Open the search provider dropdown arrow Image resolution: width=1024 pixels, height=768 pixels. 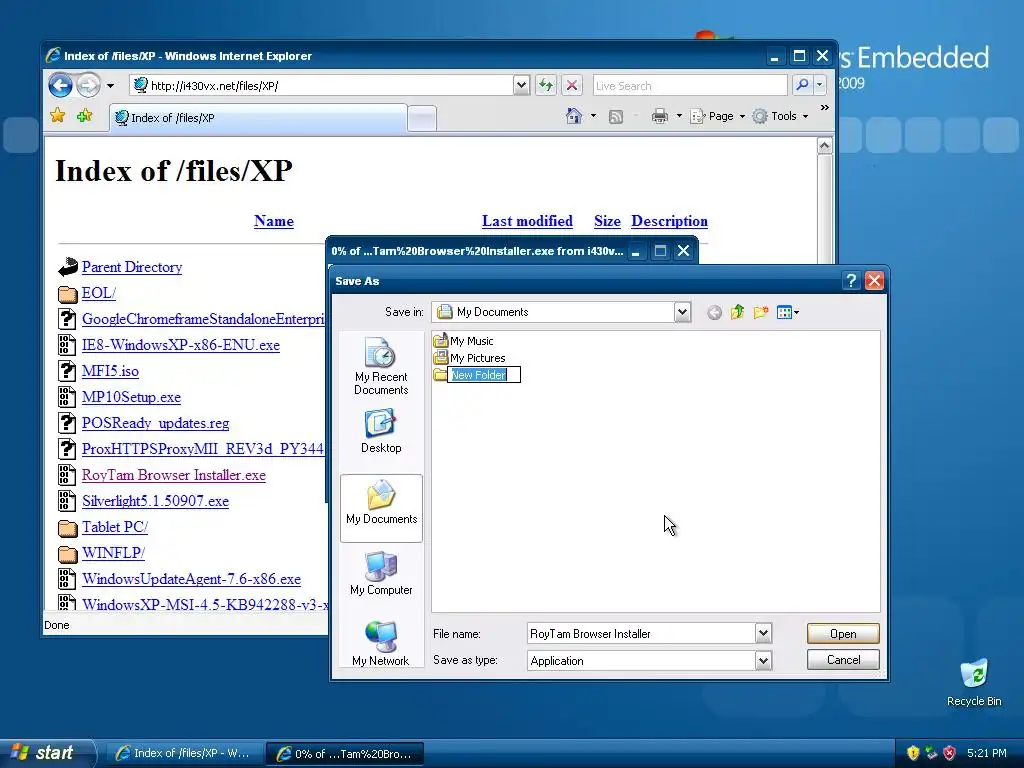tap(820, 85)
